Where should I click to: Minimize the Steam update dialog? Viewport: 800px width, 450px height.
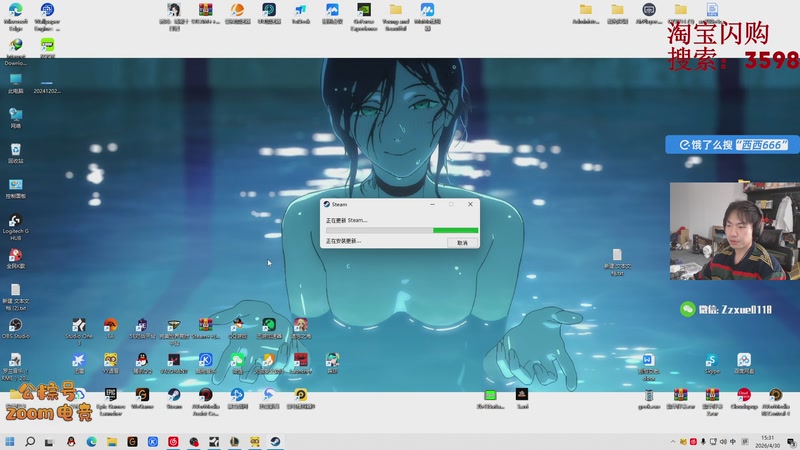pos(432,204)
